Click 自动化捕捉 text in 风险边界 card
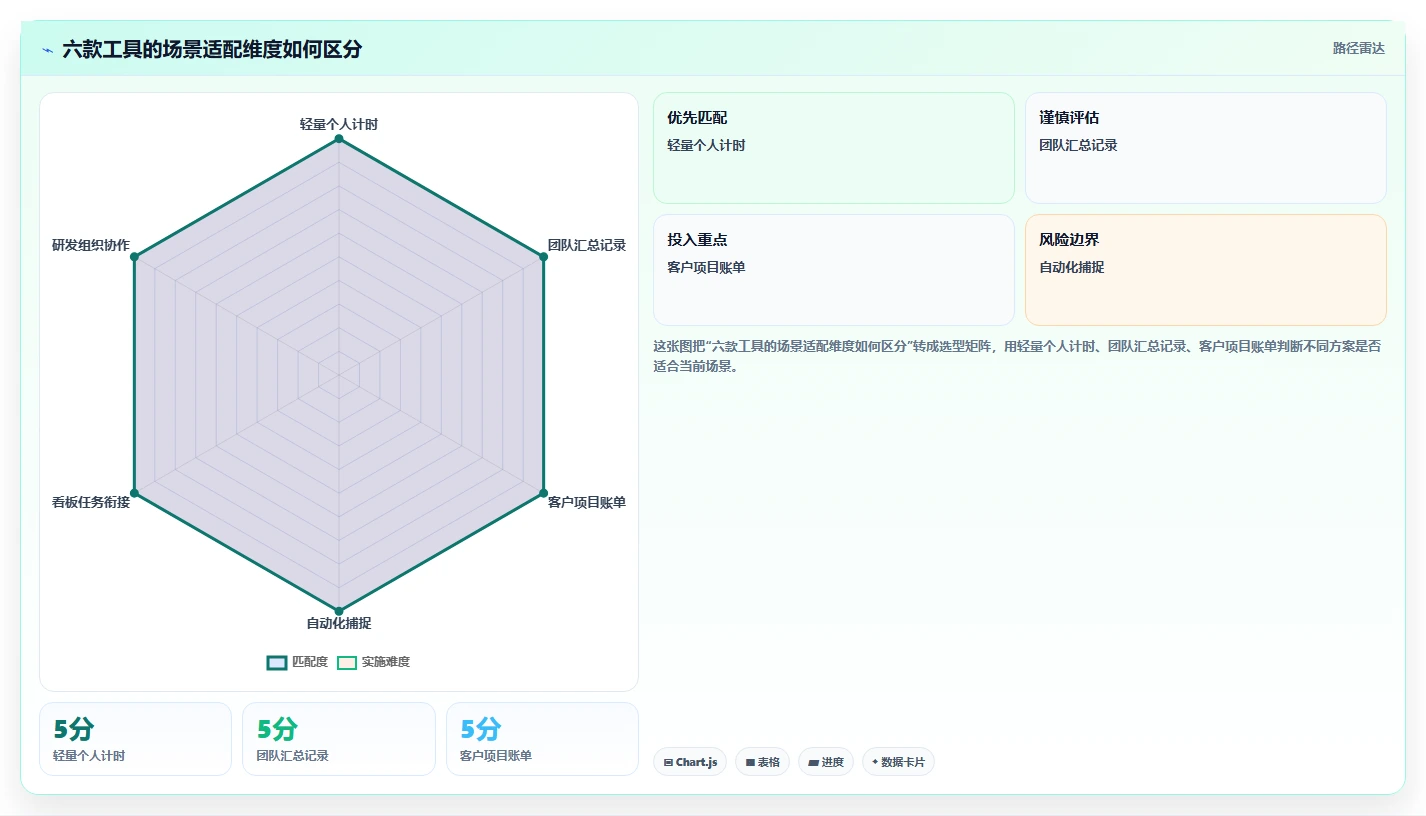1426x816 pixels. tap(1072, 267)
